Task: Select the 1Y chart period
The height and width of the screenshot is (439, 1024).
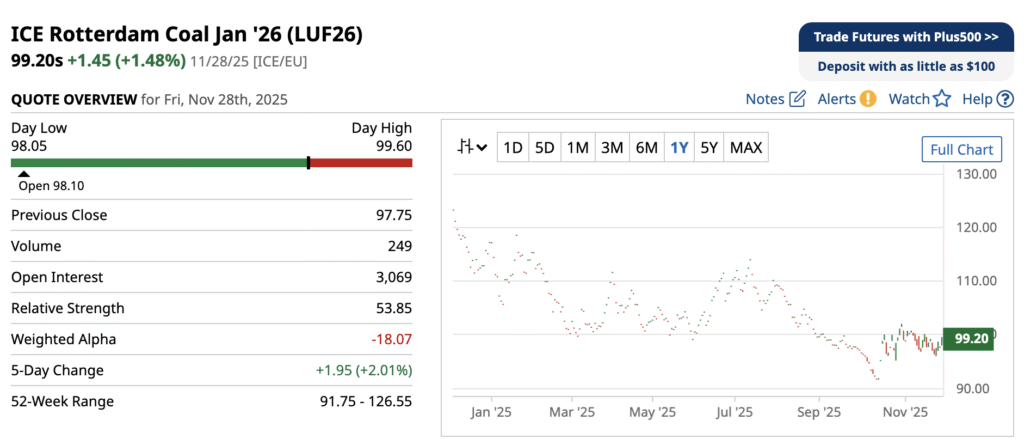Action: (679, 148)
